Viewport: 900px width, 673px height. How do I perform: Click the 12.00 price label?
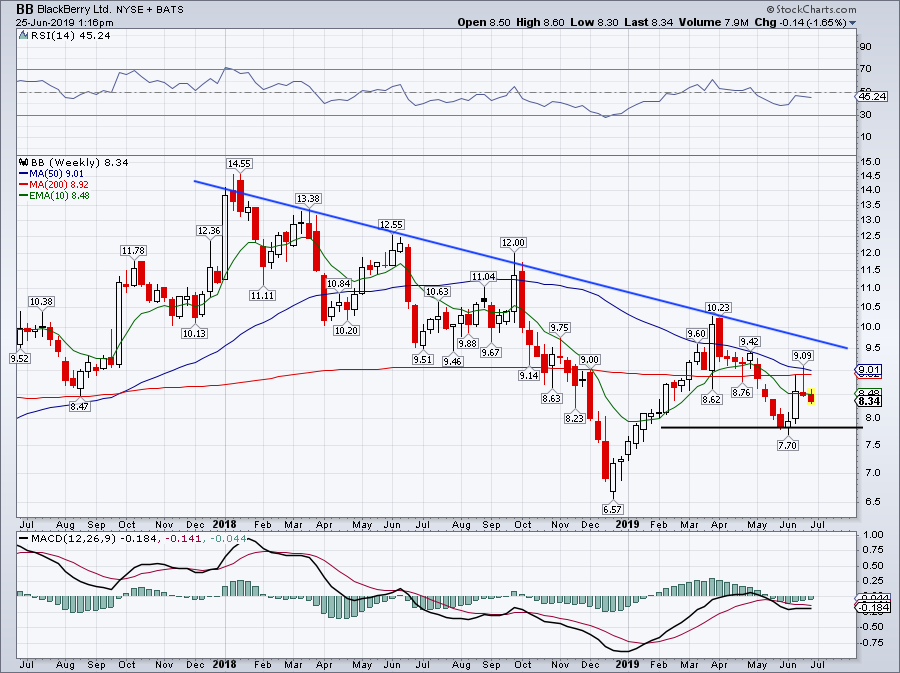pyautogui.click(x=513, y=243)
